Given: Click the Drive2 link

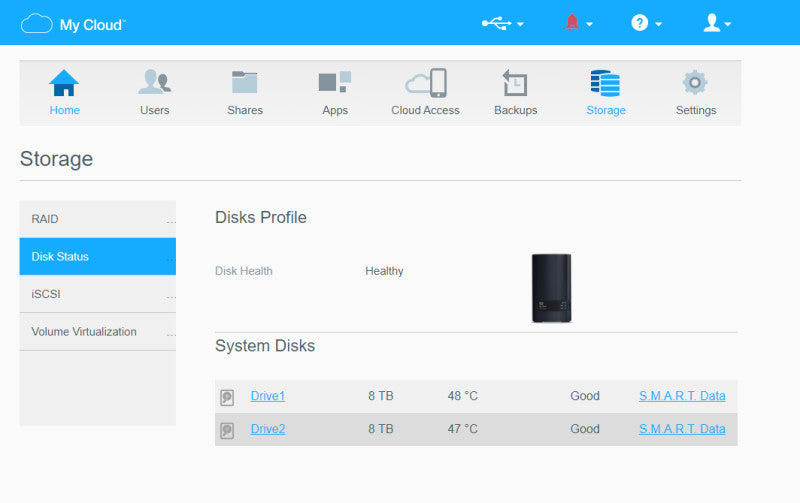Looking at the screenshot, I should [x=268, y=429].
